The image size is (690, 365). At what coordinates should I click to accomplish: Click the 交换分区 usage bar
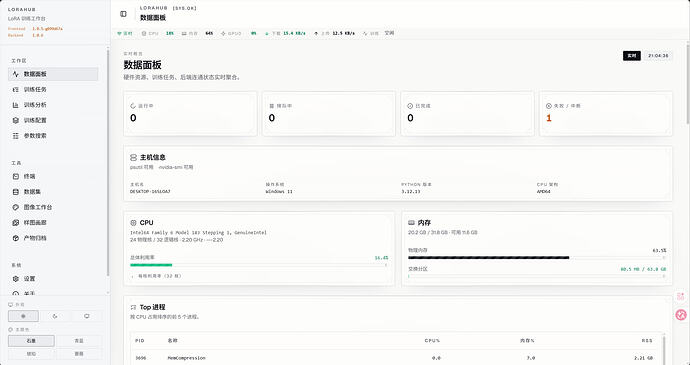[x=537, y=277]
